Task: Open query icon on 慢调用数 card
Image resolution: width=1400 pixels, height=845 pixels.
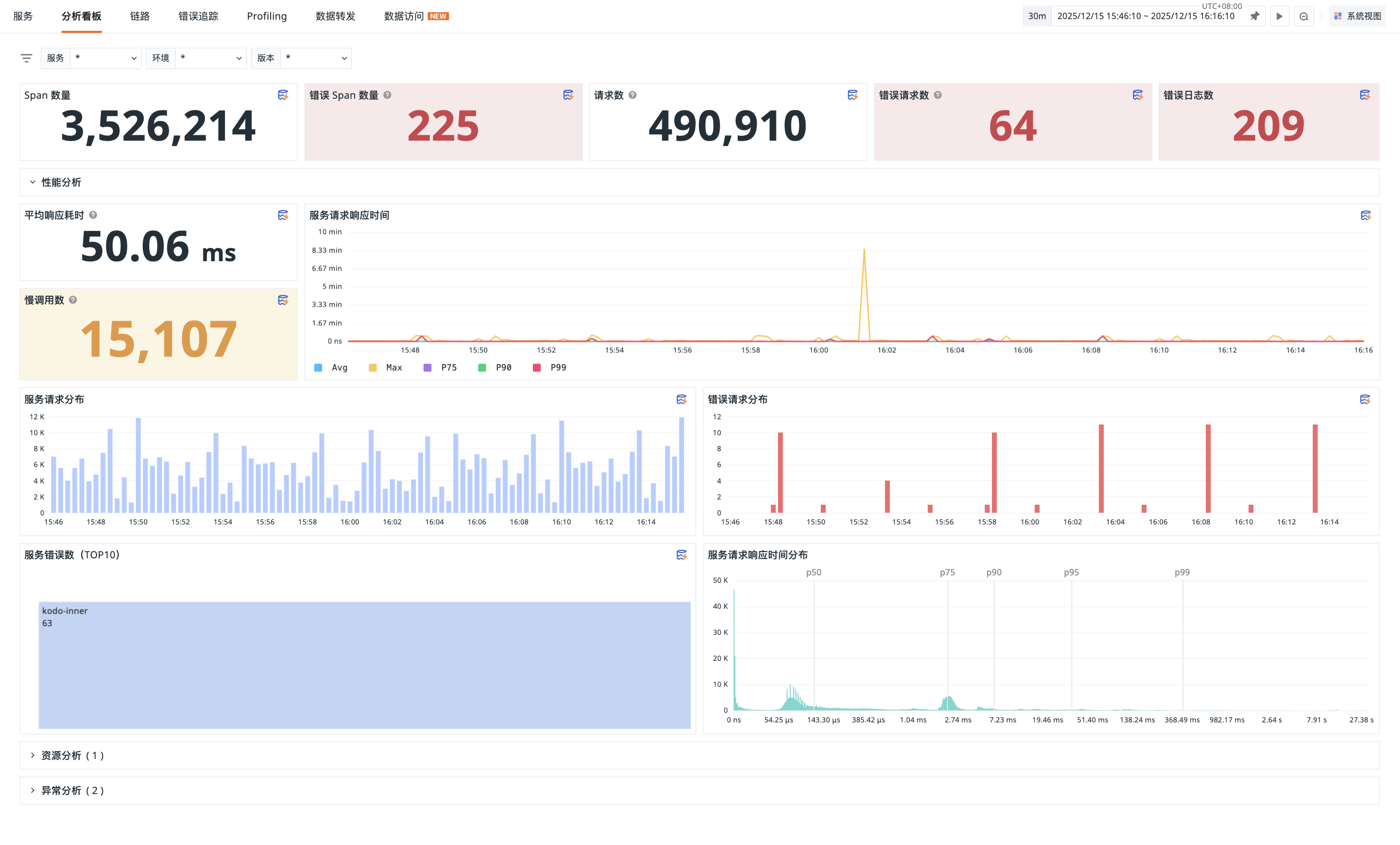Action: (283, 300)
